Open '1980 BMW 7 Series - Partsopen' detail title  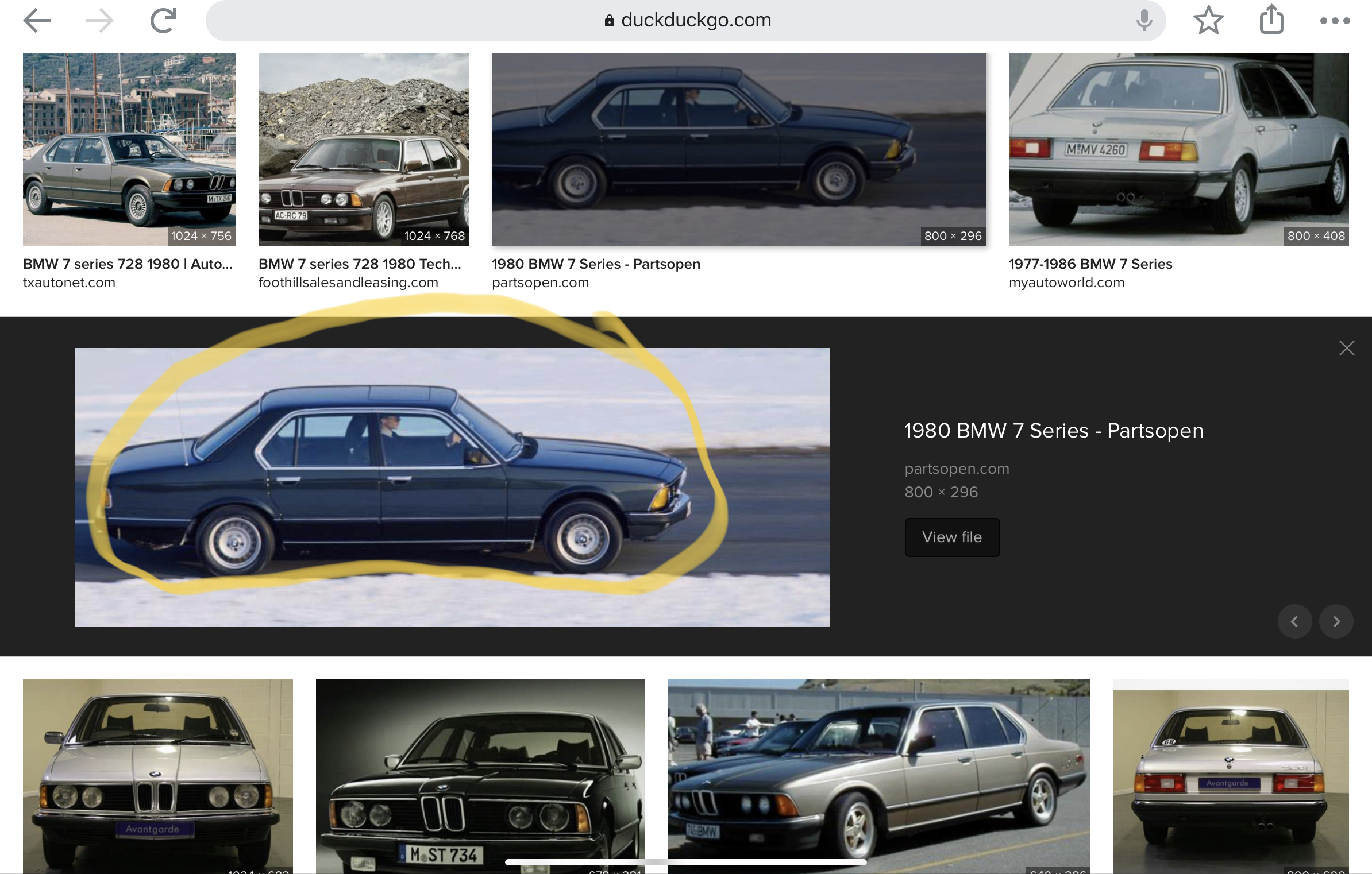click(1054, 431)
